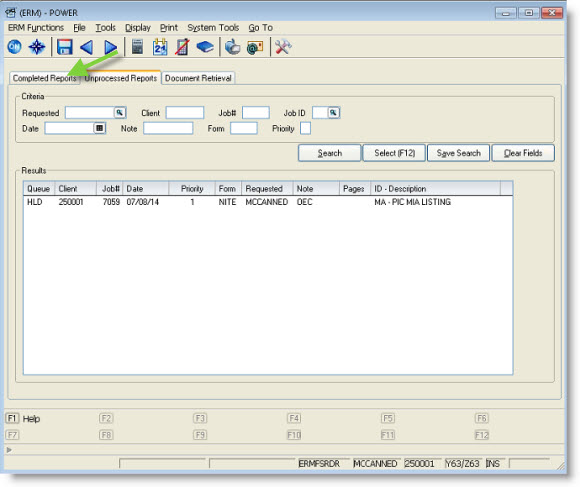Open the Tools menu
Screen dimensions: 580x487
pyautogui.click(x=105, y=28)
